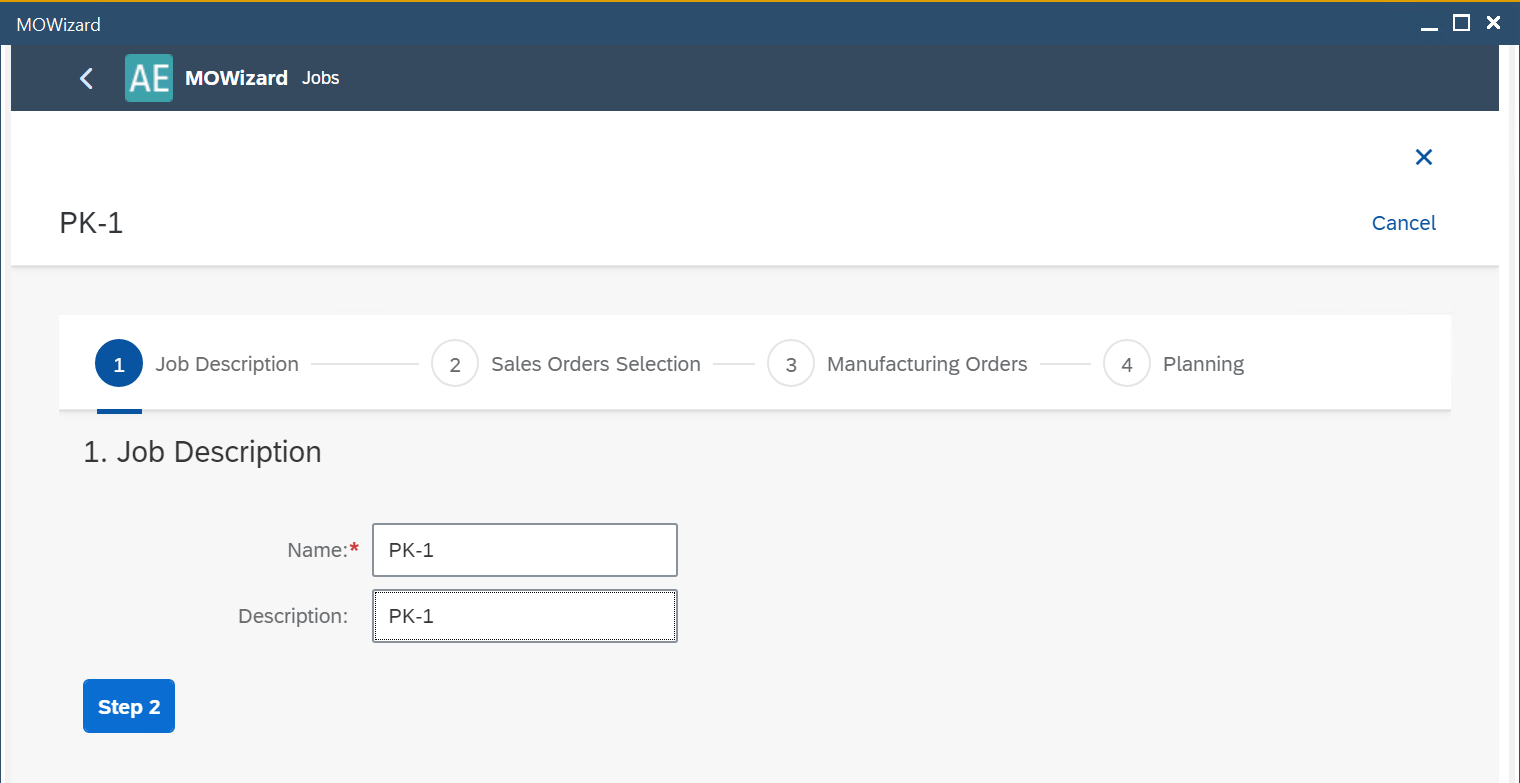Click the Cancel link
This screenshot has height=783, width=1520.
[1403, 223]
